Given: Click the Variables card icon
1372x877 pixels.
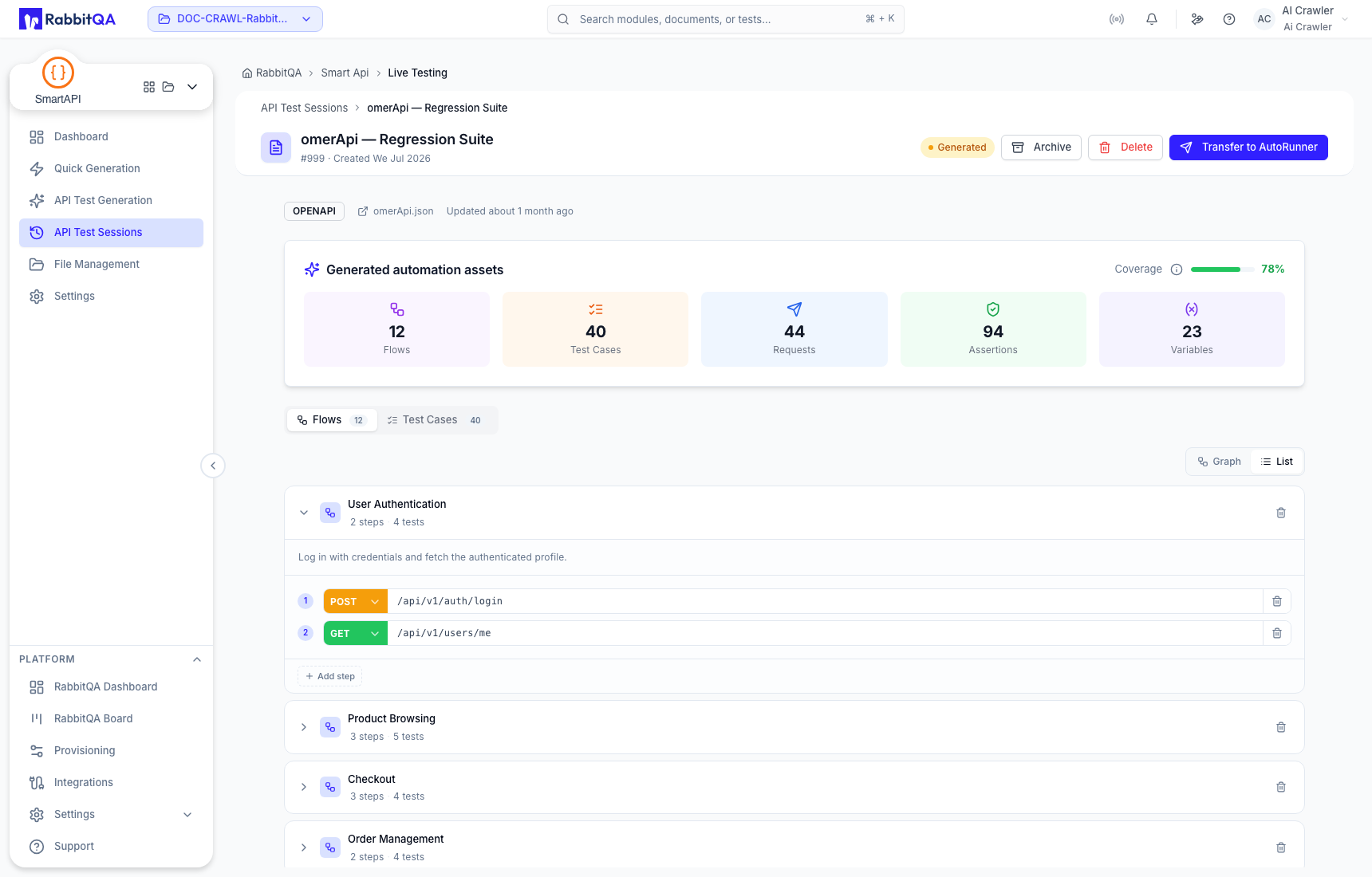Looking at the screenshot, I should pyautogui.click(x=1192, y=309).
